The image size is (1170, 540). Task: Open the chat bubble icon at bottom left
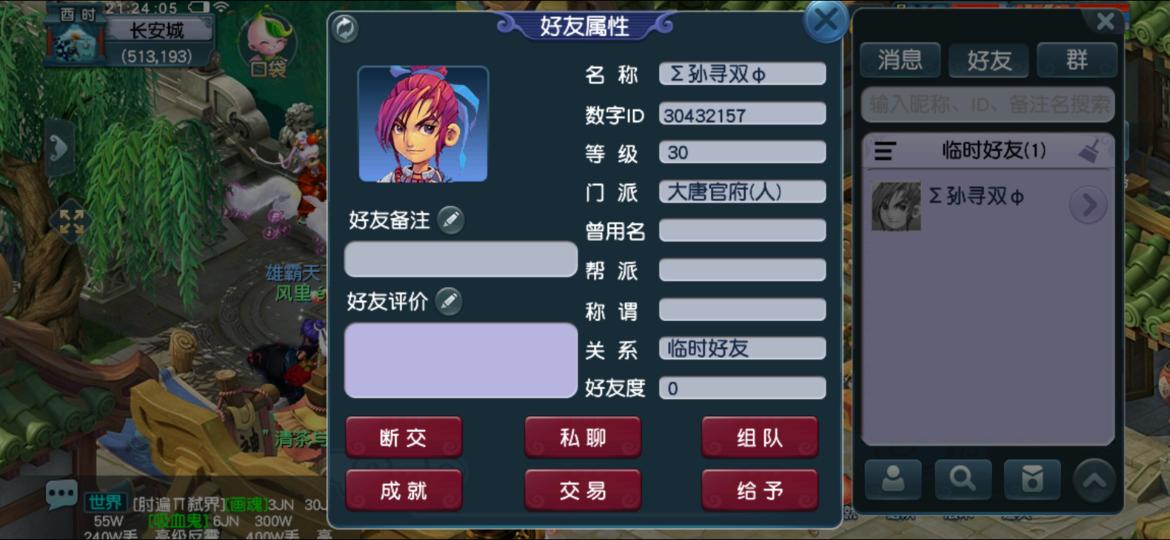[61, 495]
